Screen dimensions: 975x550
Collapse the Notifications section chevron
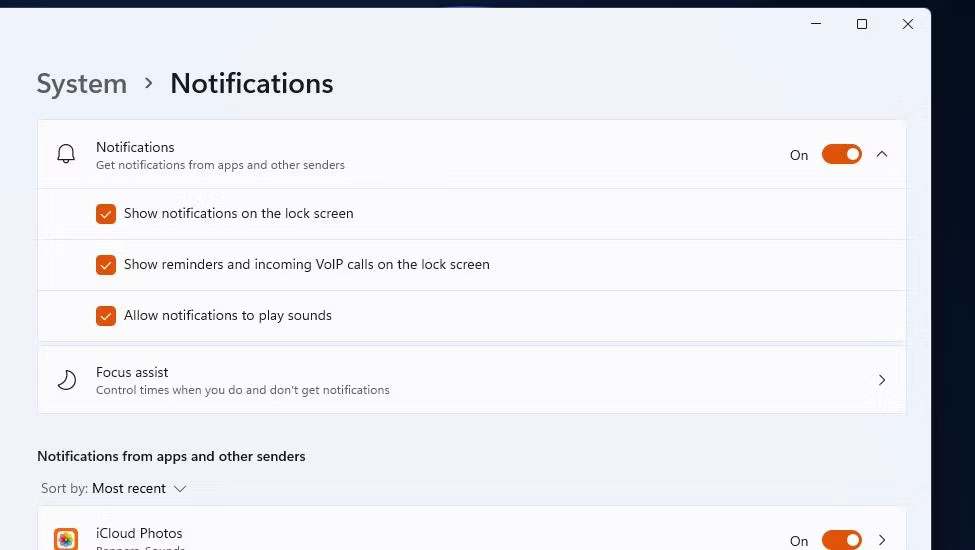pos(881,154)
